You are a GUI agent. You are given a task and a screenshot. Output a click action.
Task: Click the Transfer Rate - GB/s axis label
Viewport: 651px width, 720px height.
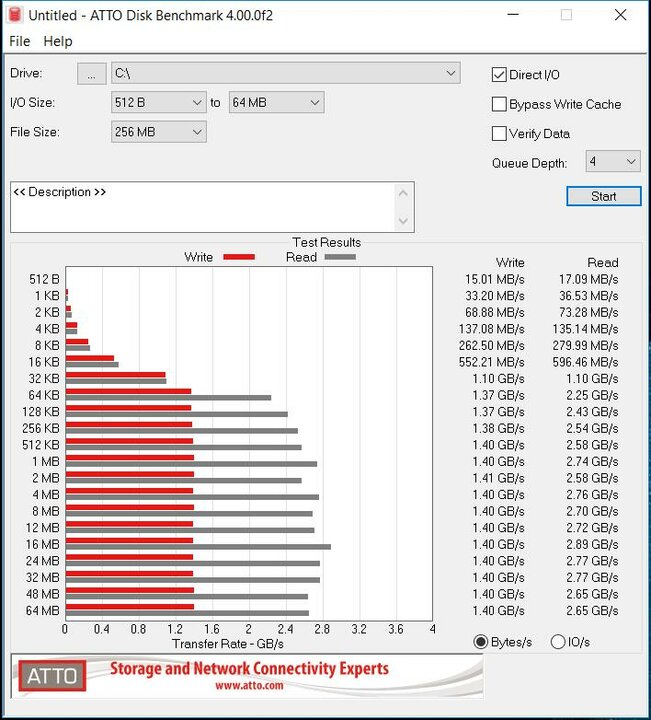(x=228, y=644)
